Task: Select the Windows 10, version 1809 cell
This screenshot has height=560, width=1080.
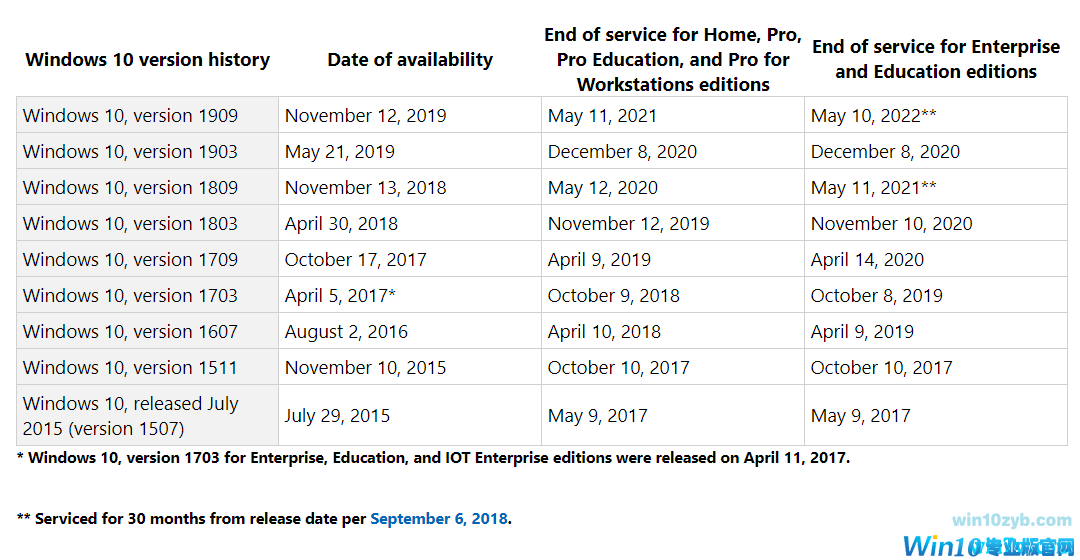Action: [x=130, y=188]
